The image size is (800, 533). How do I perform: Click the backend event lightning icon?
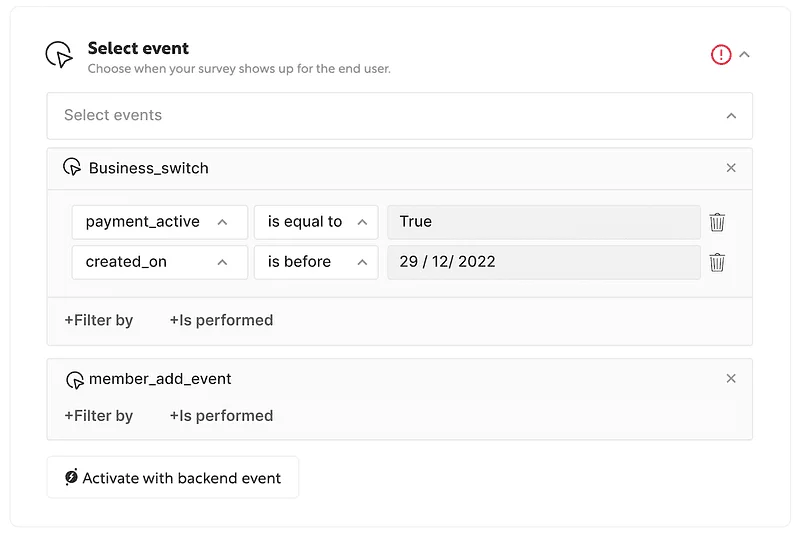71,478
